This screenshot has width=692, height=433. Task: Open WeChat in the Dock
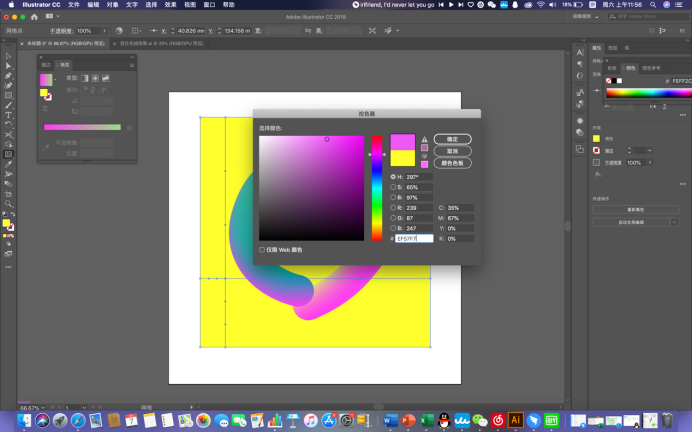tap(480, 420)
